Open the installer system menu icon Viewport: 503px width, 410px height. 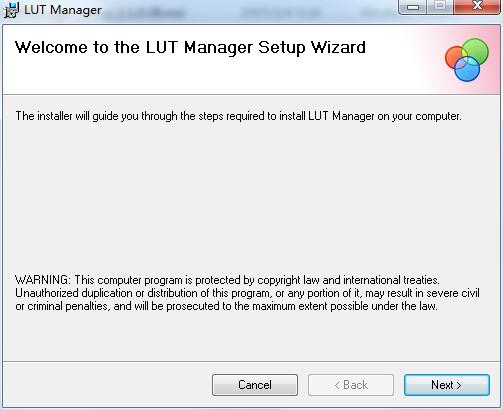click(x=11, y=10)
